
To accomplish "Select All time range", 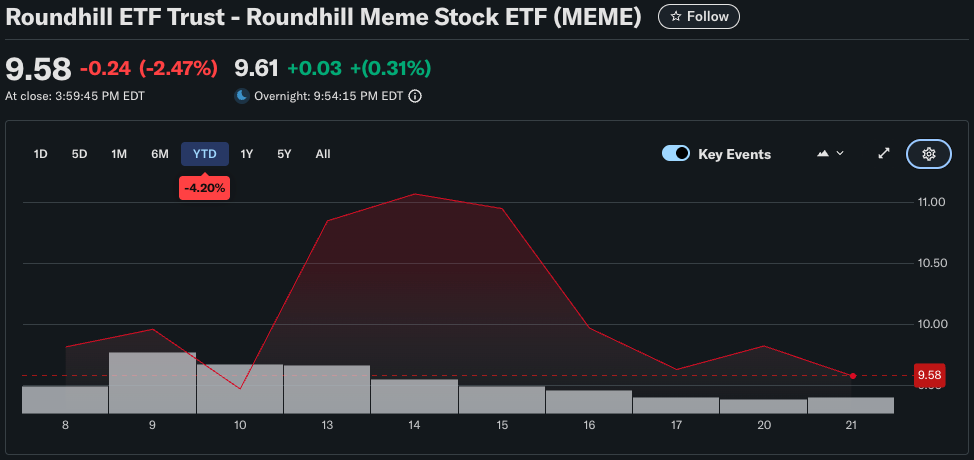I will 322,154.
